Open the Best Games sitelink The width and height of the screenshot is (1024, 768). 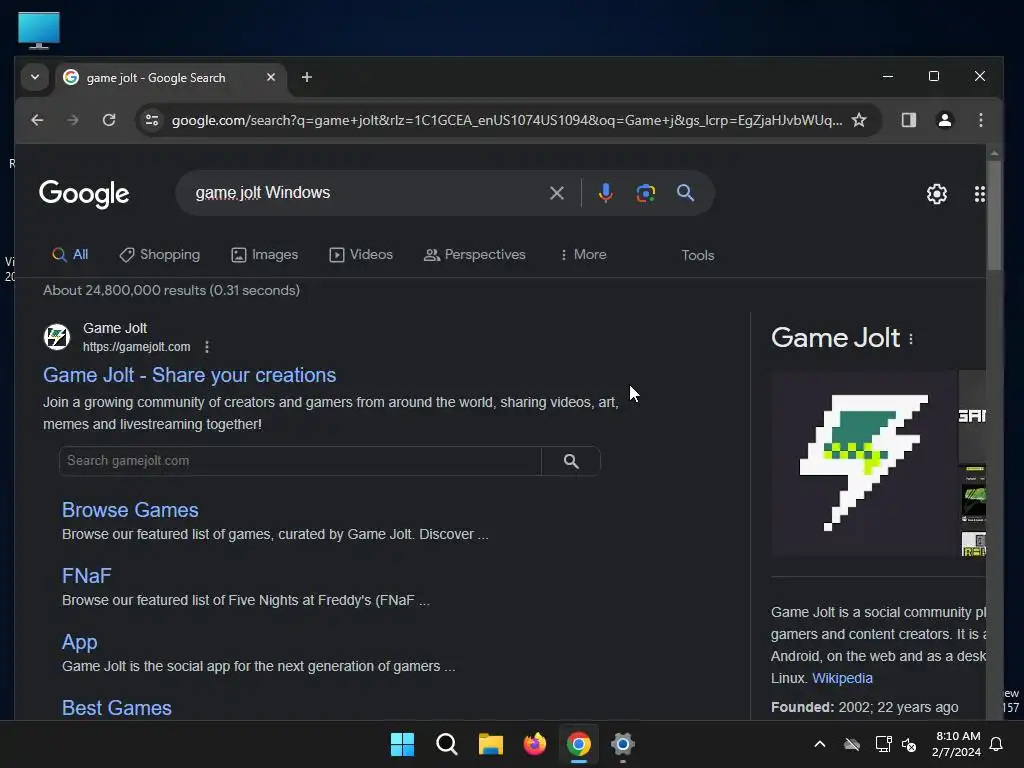point(117,708)
